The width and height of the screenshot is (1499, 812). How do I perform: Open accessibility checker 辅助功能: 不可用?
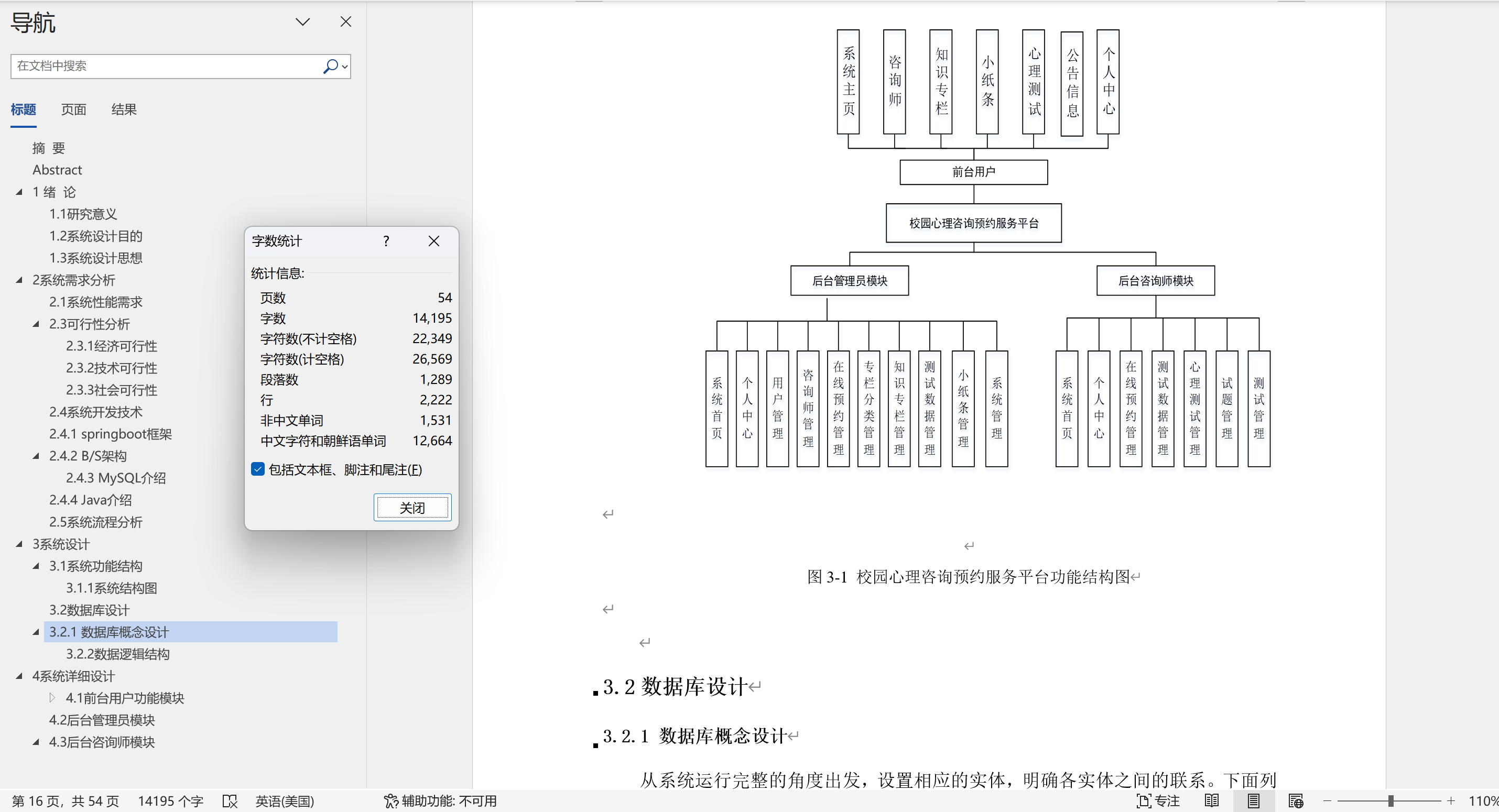[440, 801]
